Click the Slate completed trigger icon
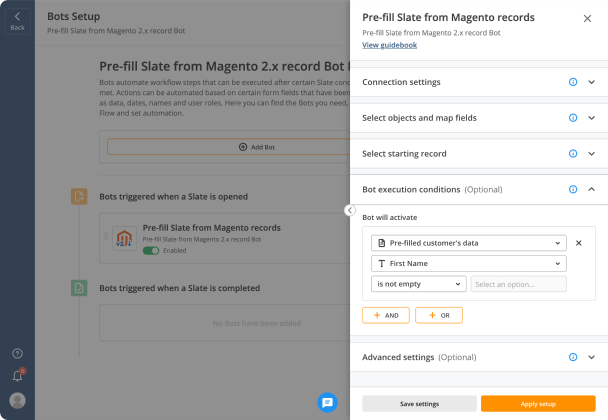The height and width of the screenshot is (420, 608). [x=79, y=288]
